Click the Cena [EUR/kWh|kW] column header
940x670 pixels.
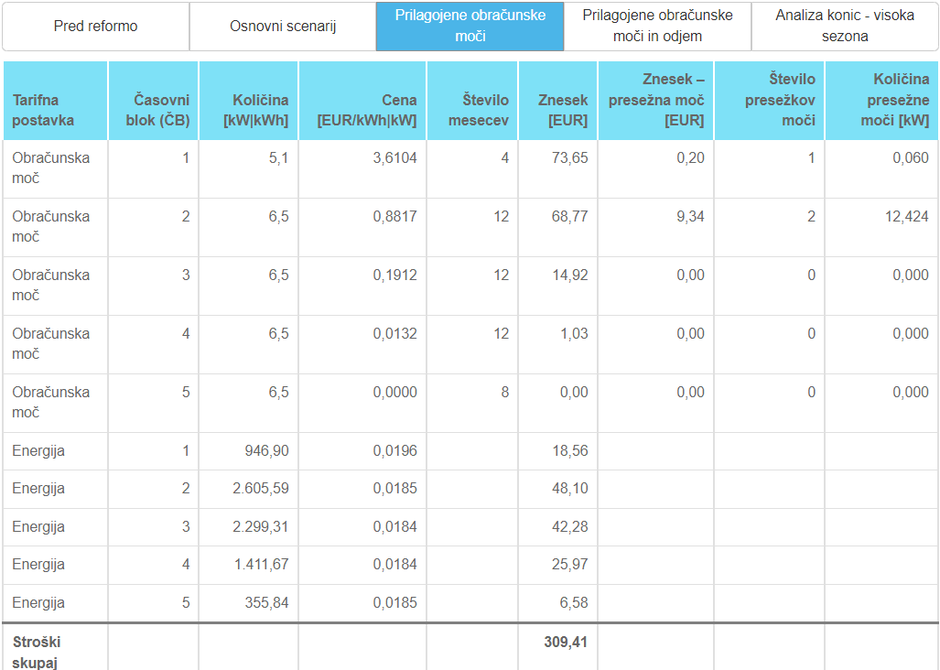(367, 110)
